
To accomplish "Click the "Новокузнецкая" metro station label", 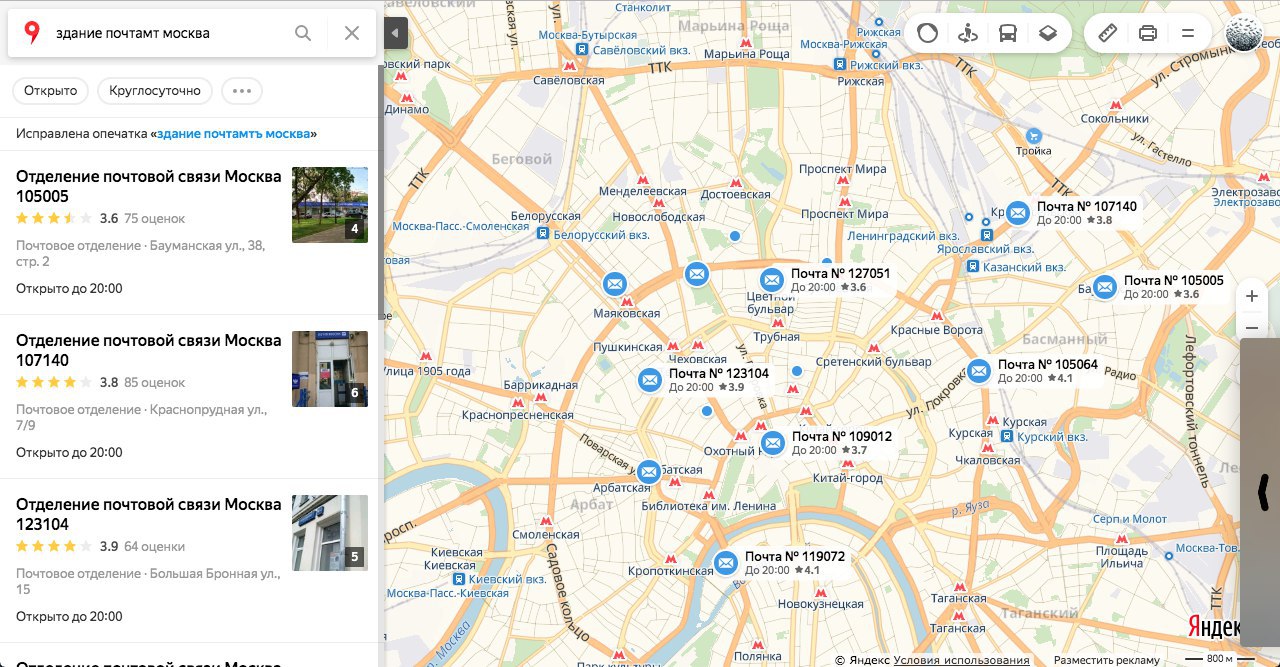I will [821, 604].
